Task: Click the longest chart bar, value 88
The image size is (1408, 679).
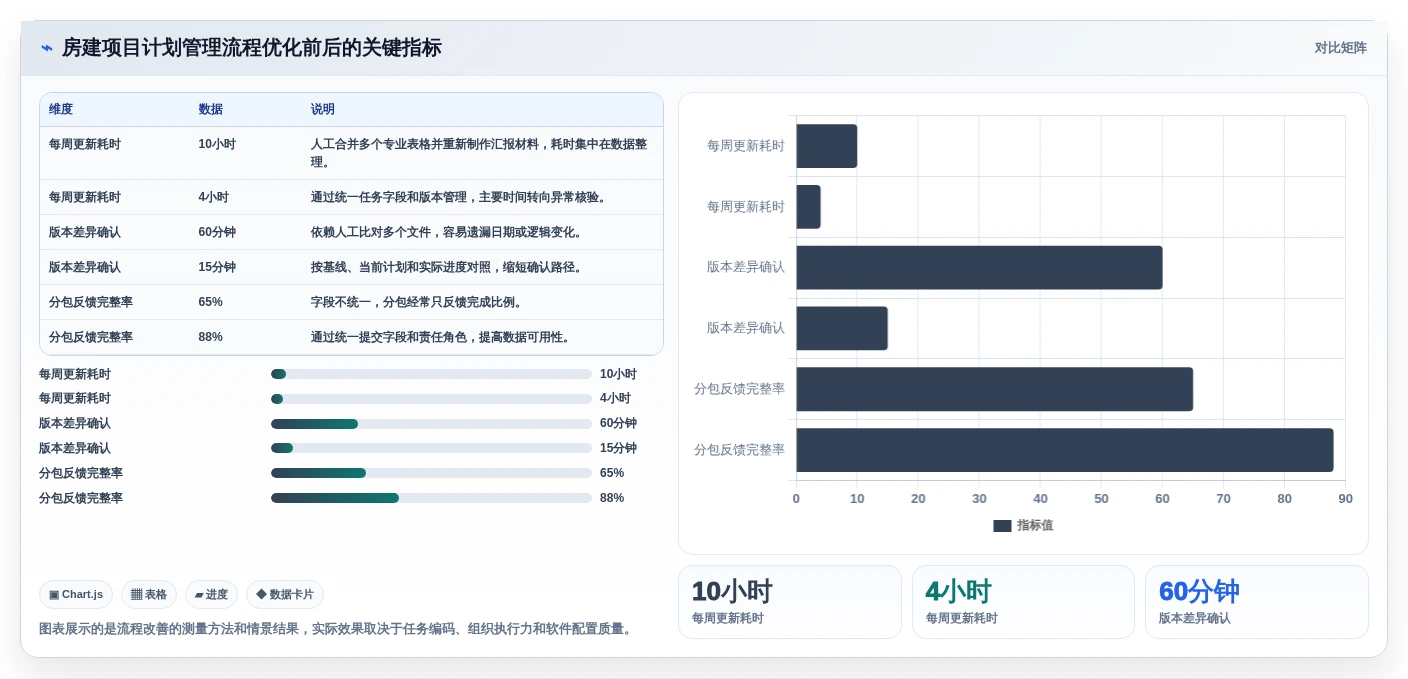Action: [1065, 450]
